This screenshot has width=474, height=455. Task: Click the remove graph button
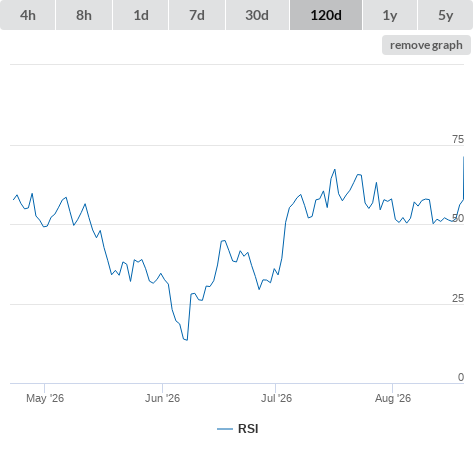tap(426, 45)
